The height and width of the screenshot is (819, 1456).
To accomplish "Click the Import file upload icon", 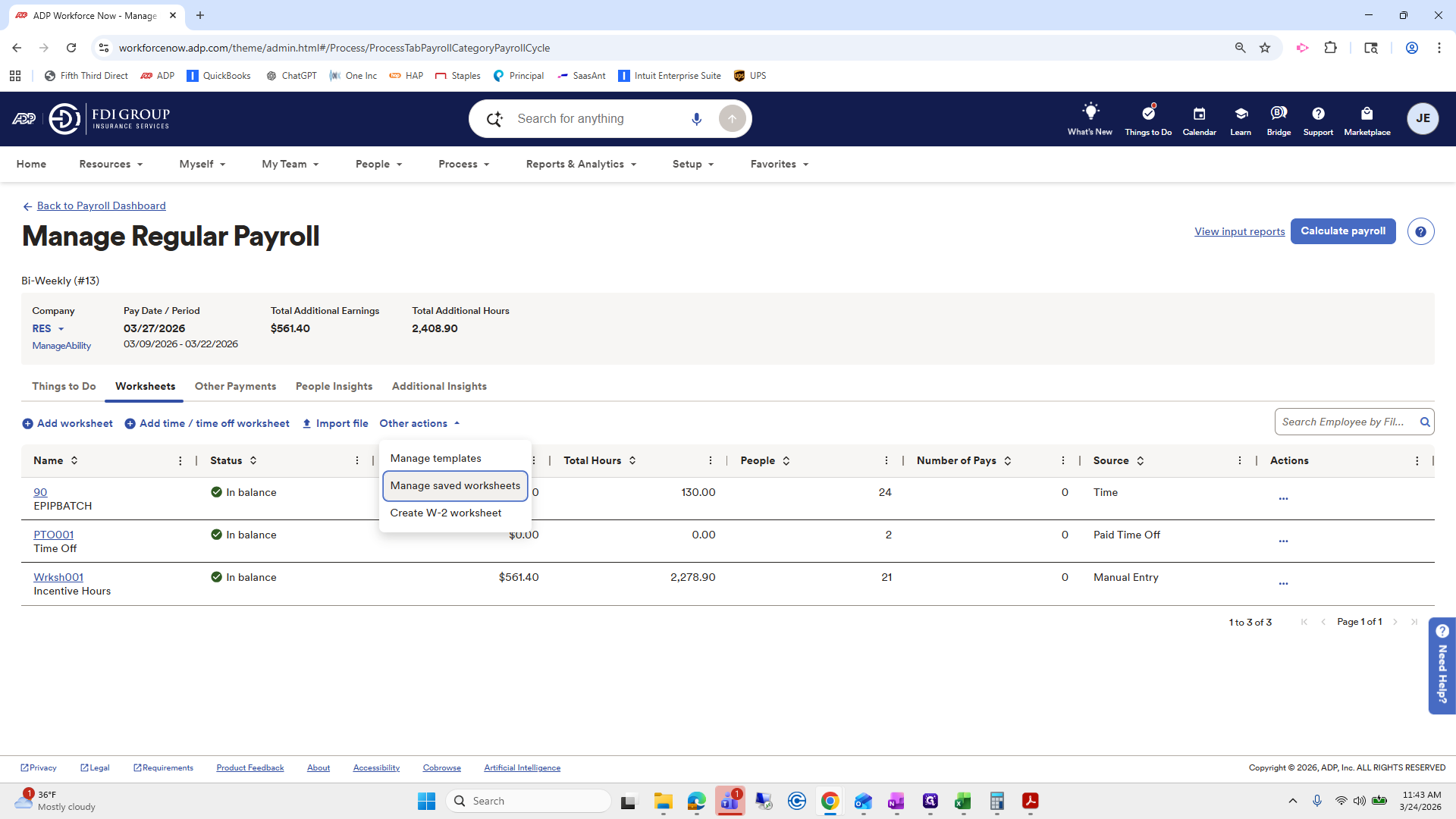I will coord(306,423).
